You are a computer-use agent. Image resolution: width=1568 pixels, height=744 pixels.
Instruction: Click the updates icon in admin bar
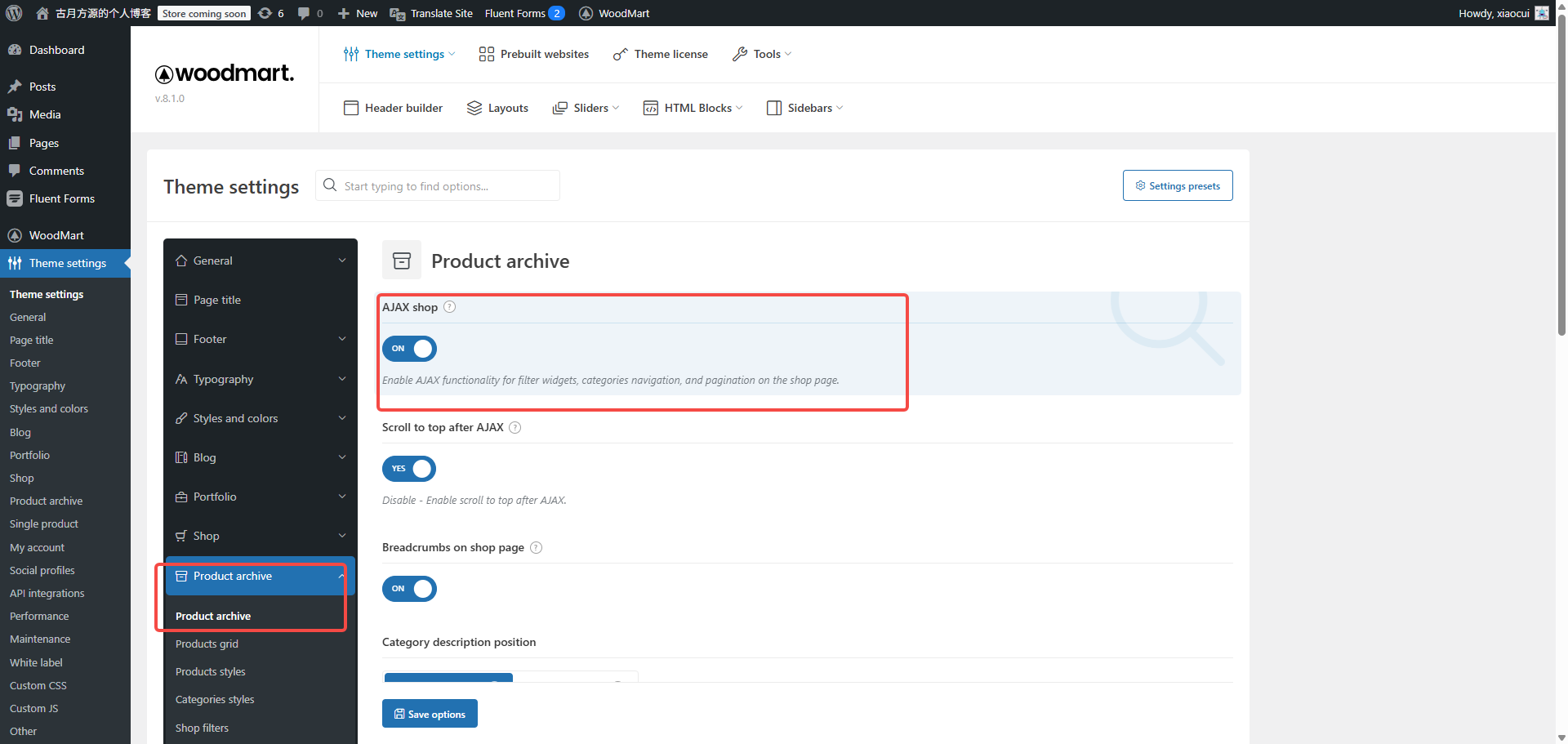point(265,13)
